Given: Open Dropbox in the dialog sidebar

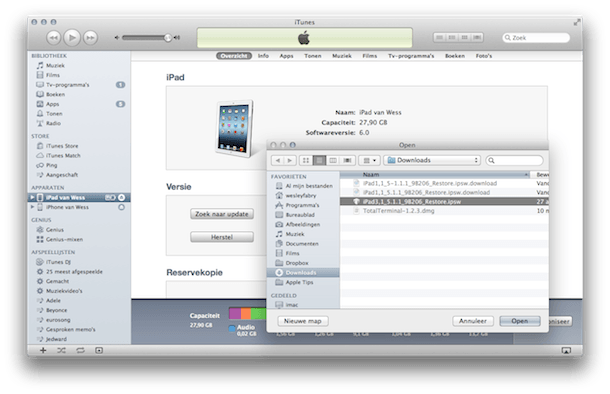Looking at the screenshot, I should pyautogui.click(x=296, y=263).
